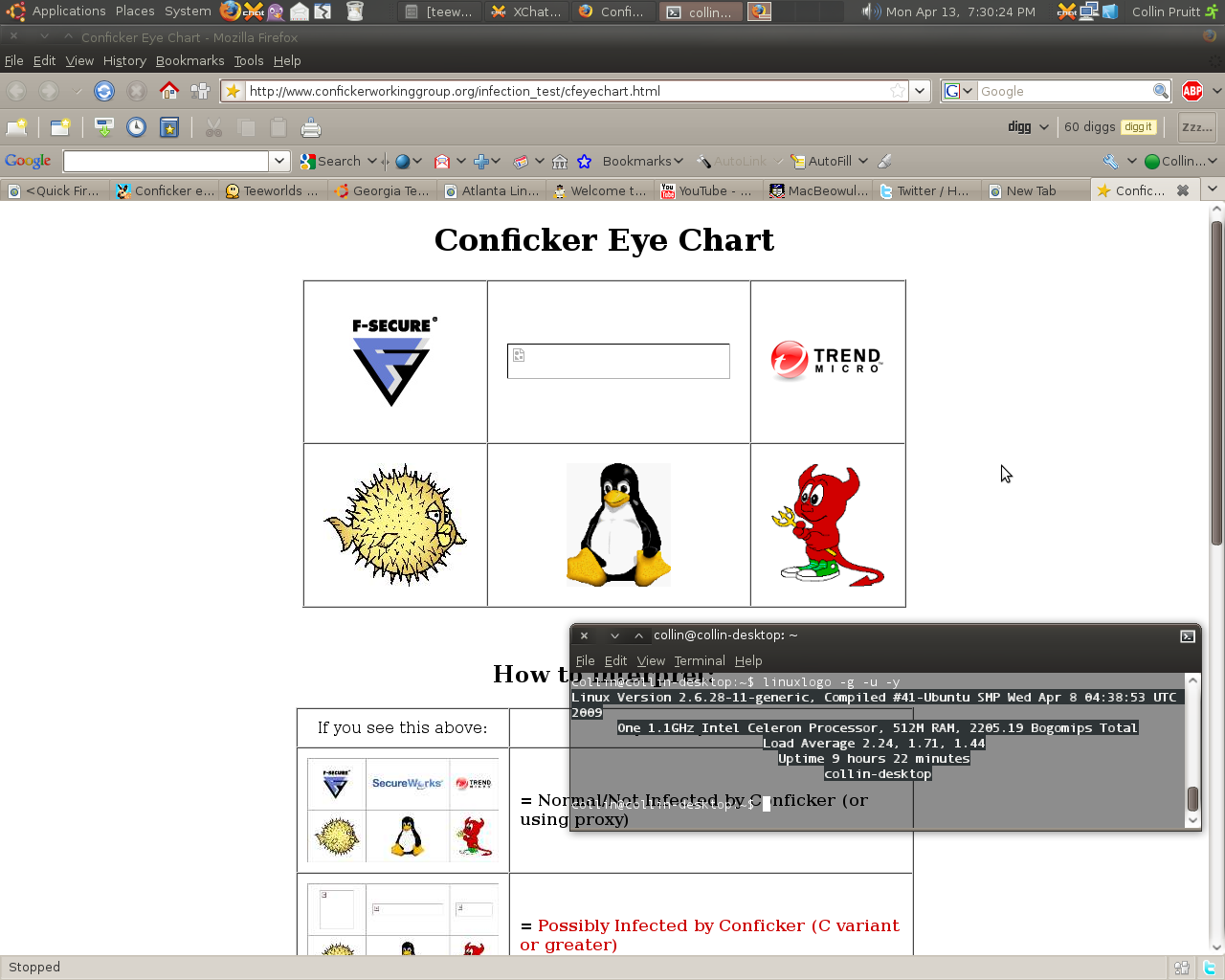Click the Google Toolbar search input
The image size is (1225, 980).
click(167, 161)
